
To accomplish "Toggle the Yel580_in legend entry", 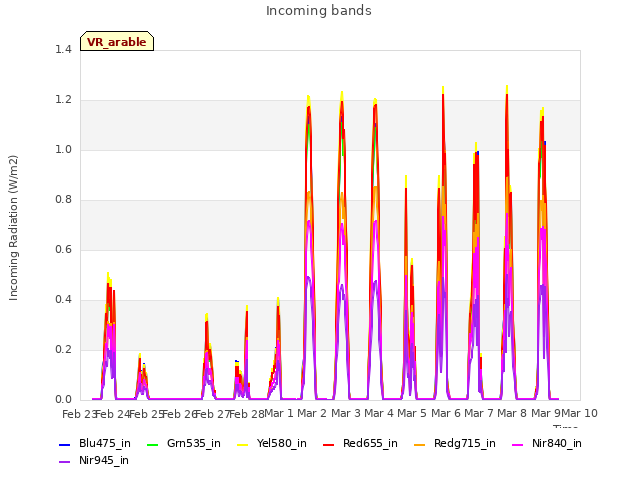I will [272, 443].
